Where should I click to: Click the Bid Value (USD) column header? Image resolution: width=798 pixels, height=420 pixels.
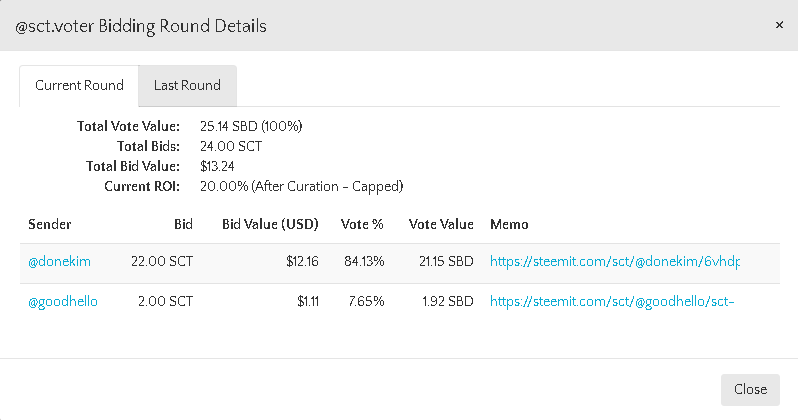click(270, 225)
